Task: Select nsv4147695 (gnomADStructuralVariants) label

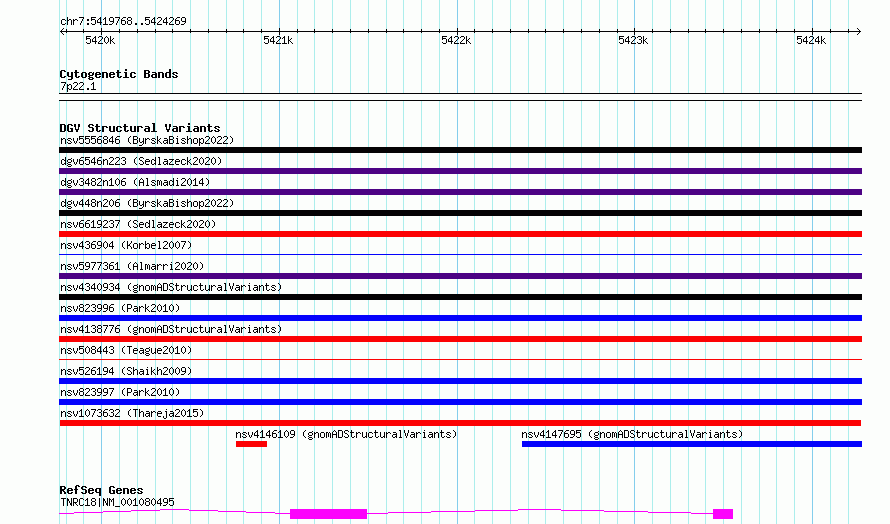Action: coord(632,434)
